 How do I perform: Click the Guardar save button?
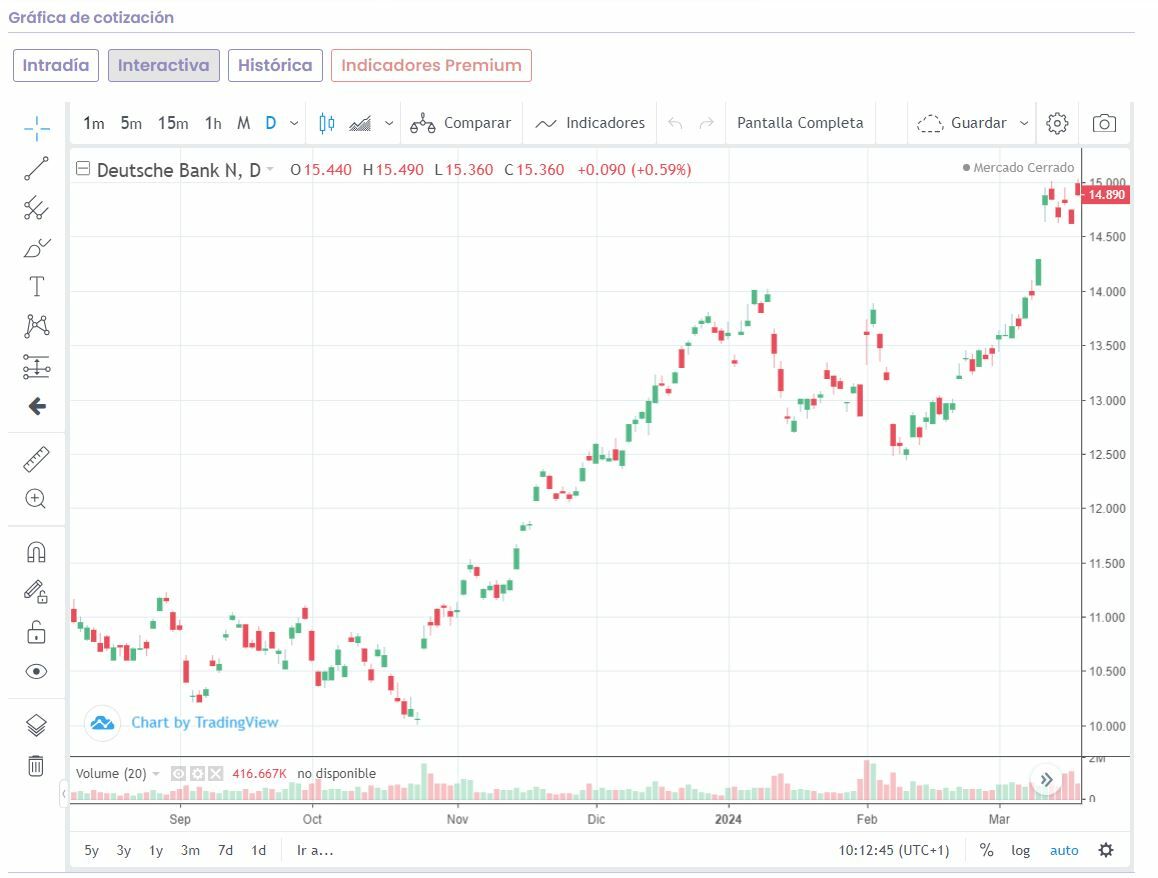[962, 123]
